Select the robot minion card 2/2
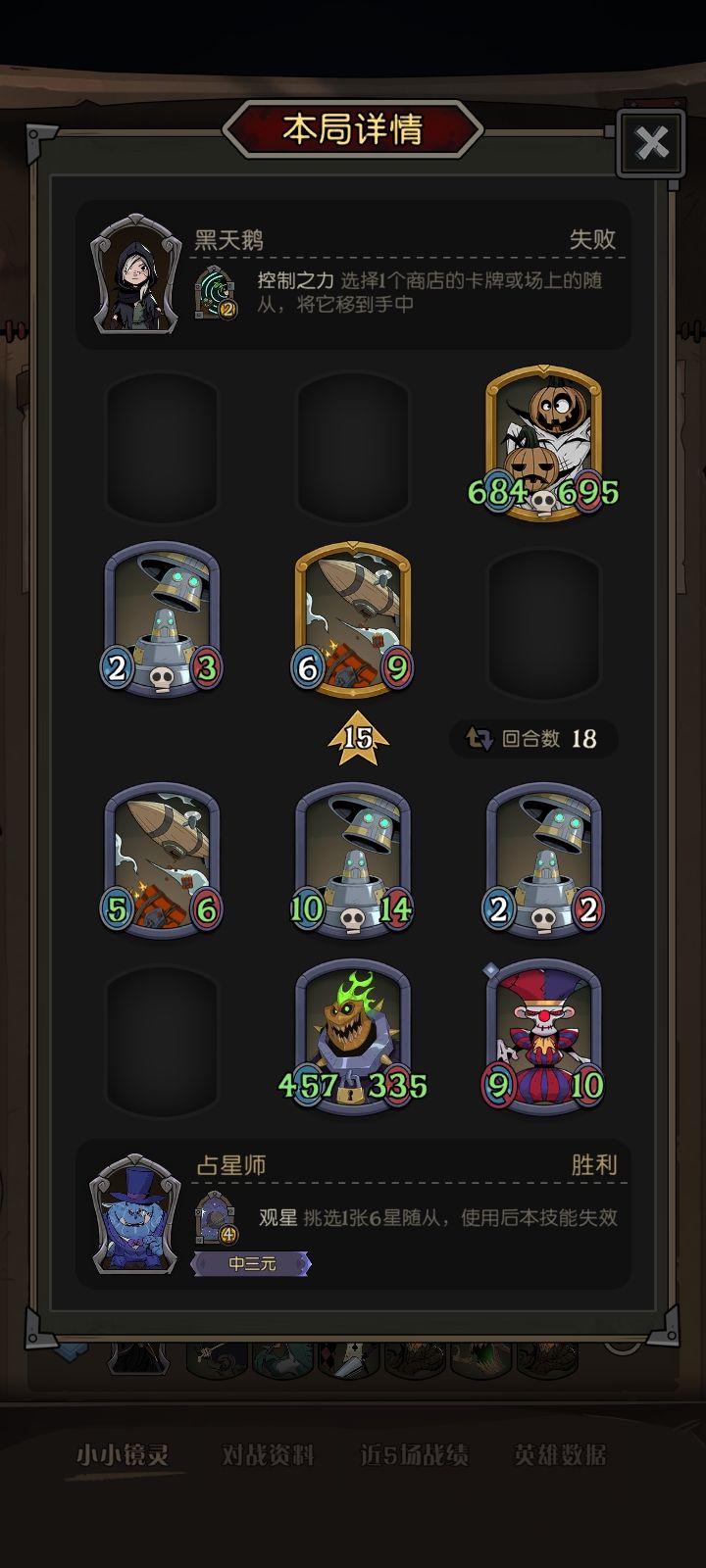This screenshot has height=1568, width=706. 543,859
